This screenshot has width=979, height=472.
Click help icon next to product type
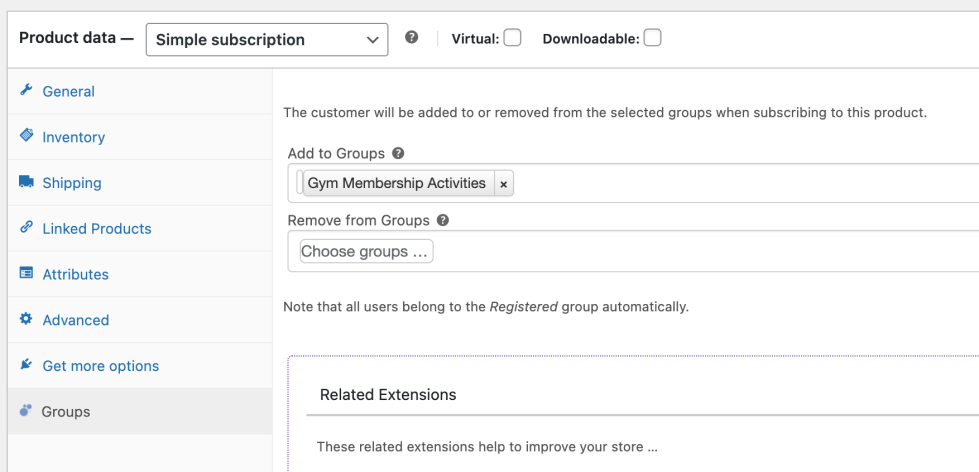[x=411, y=38]
